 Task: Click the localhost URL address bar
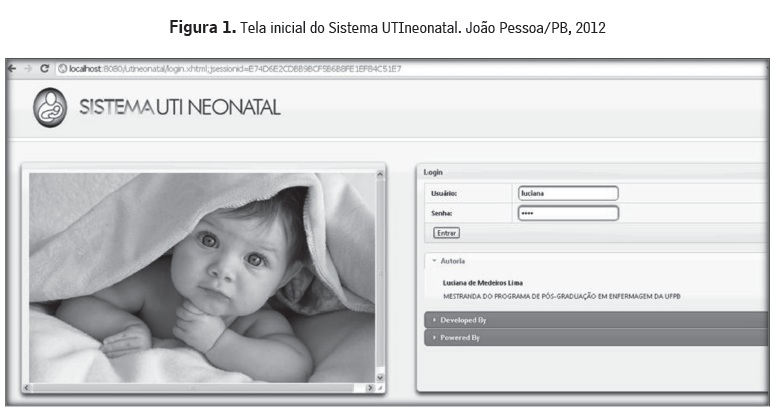[411, 69]
